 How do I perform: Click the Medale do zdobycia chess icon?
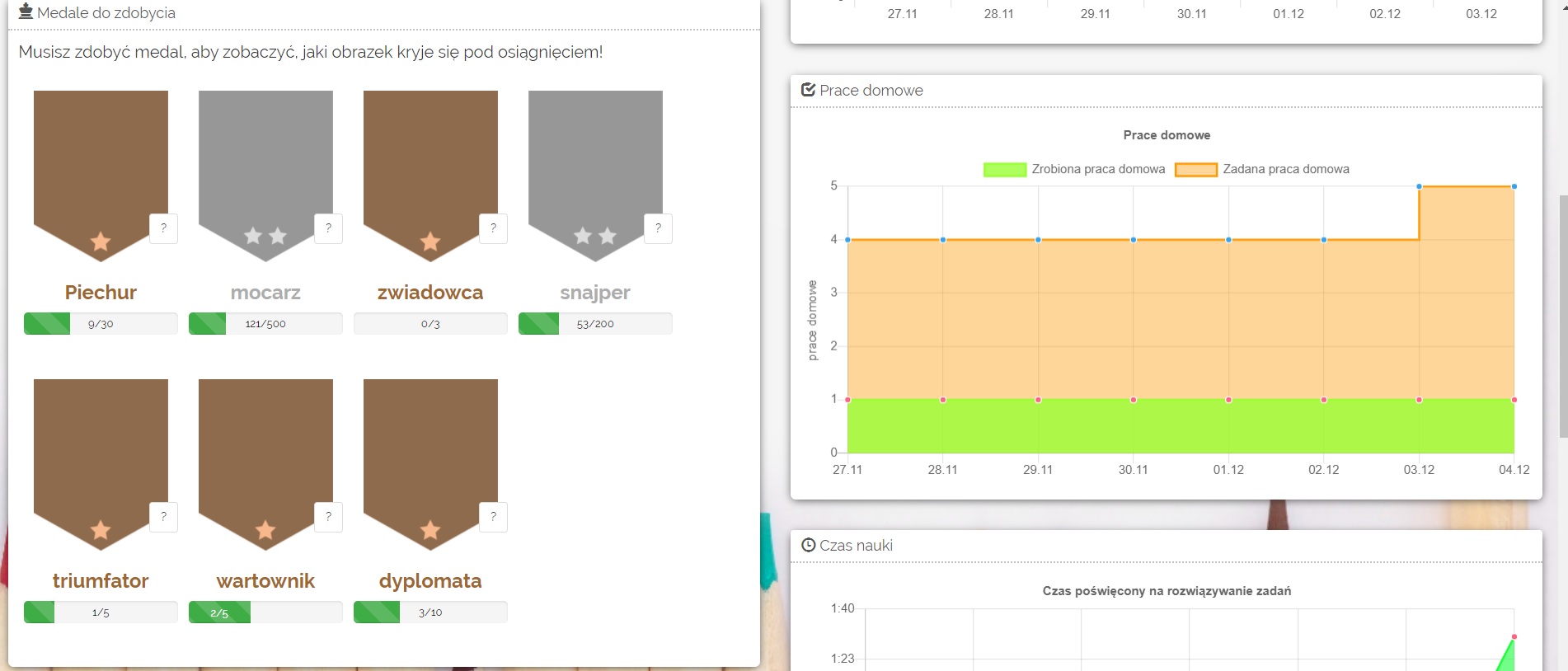[26, 12]
